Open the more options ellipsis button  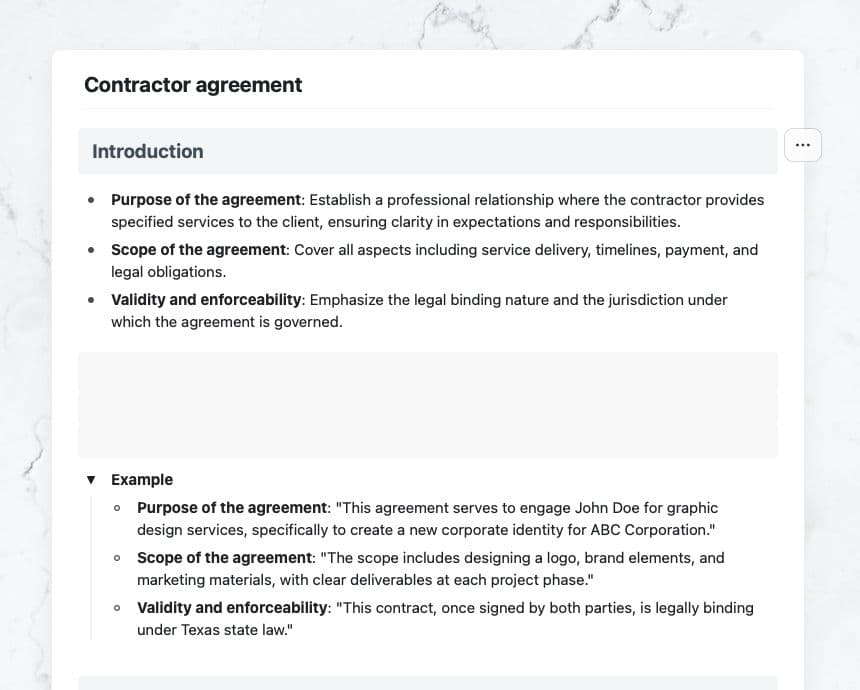[803, 145]
